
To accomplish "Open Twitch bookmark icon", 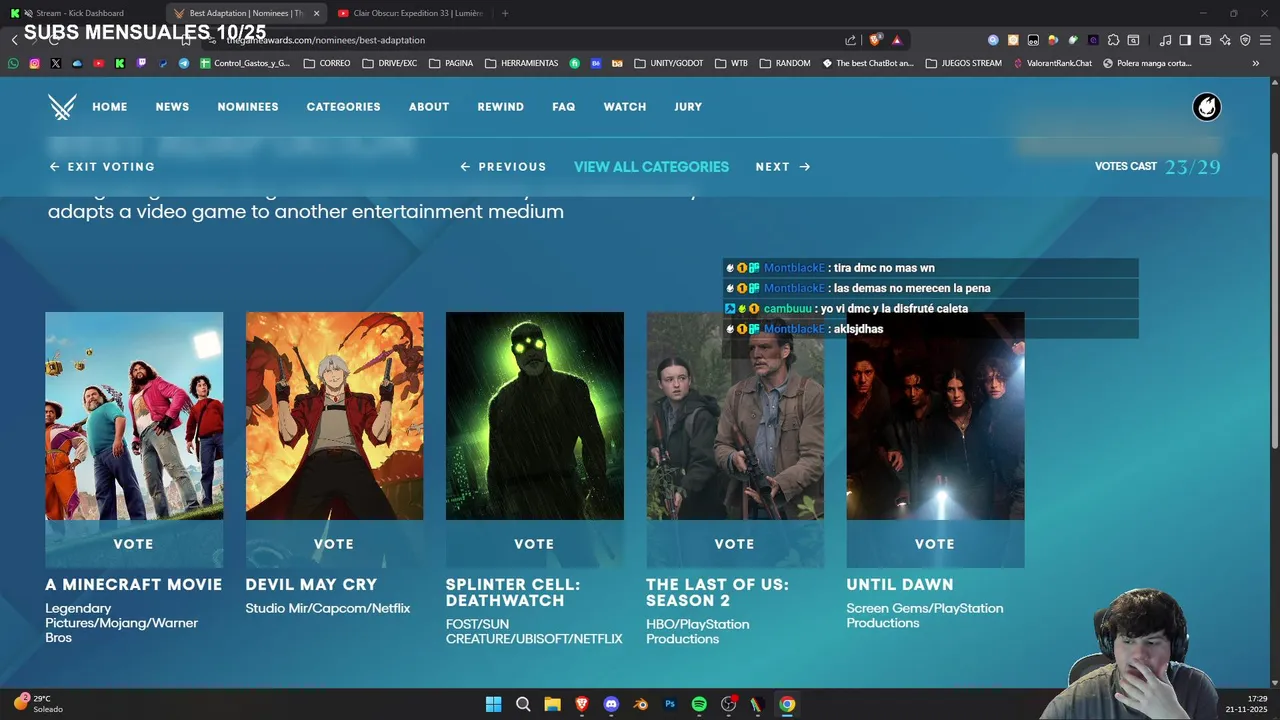I will click(141, 63).
